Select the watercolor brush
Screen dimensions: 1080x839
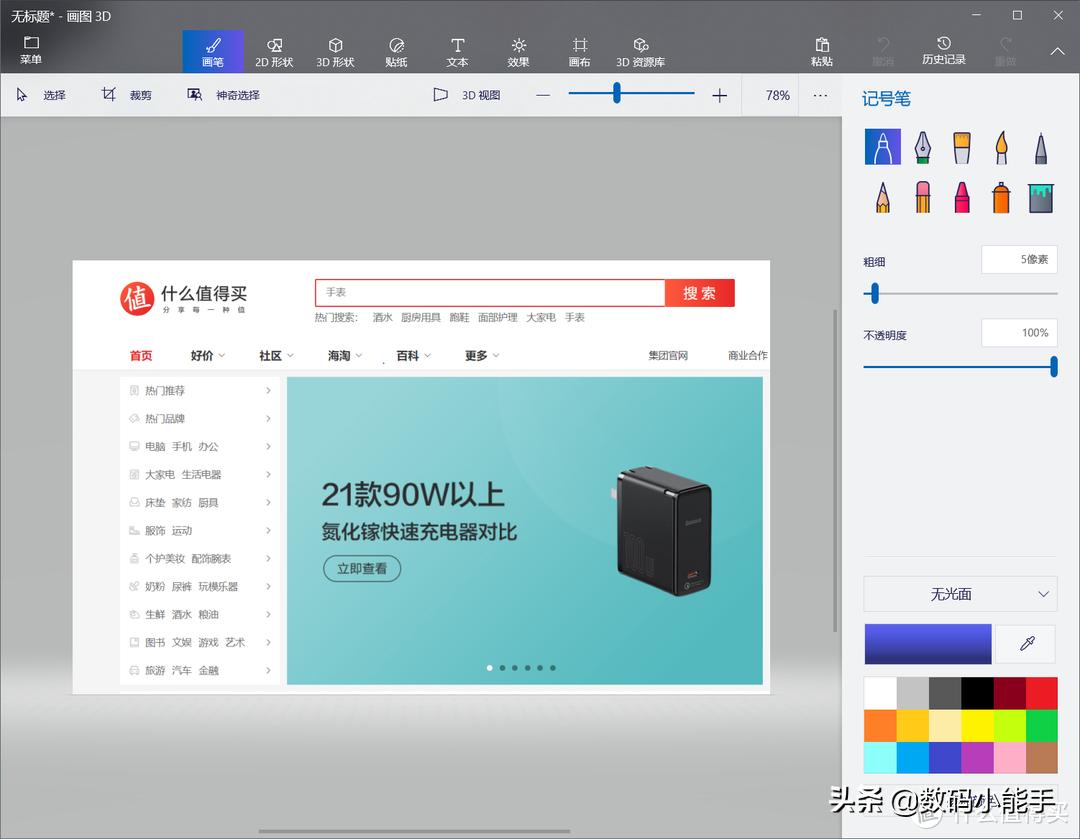pyautogui.click(x=1000, y=146)
